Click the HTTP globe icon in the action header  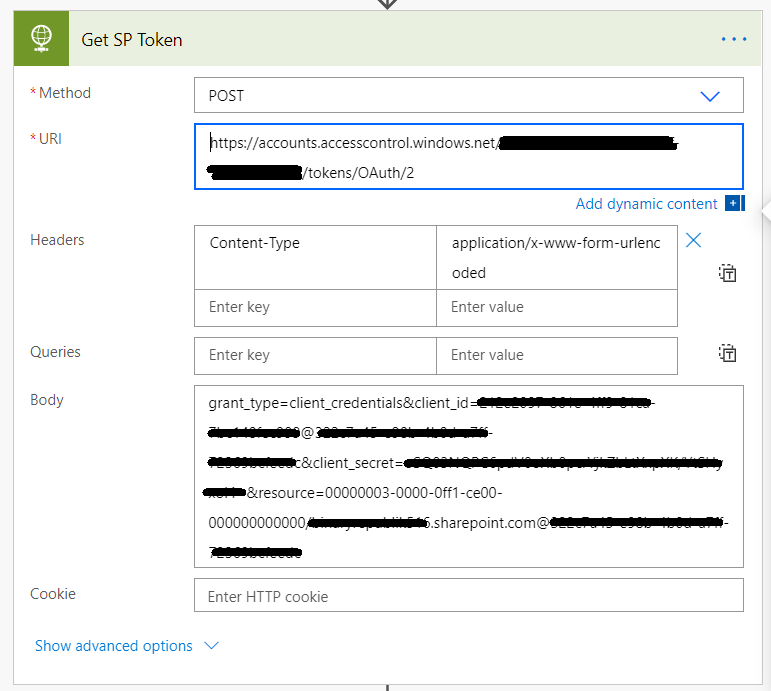41,39
